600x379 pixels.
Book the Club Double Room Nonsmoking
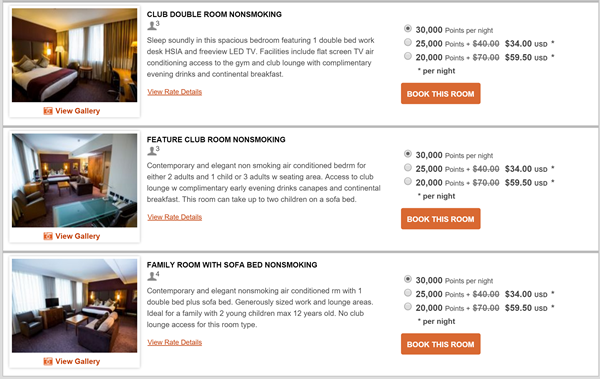tap(440, 93)
